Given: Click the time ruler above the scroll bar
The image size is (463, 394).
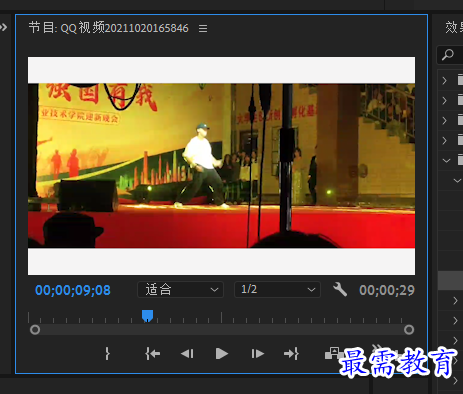Looking at the screenshot, I should (221, 317).
